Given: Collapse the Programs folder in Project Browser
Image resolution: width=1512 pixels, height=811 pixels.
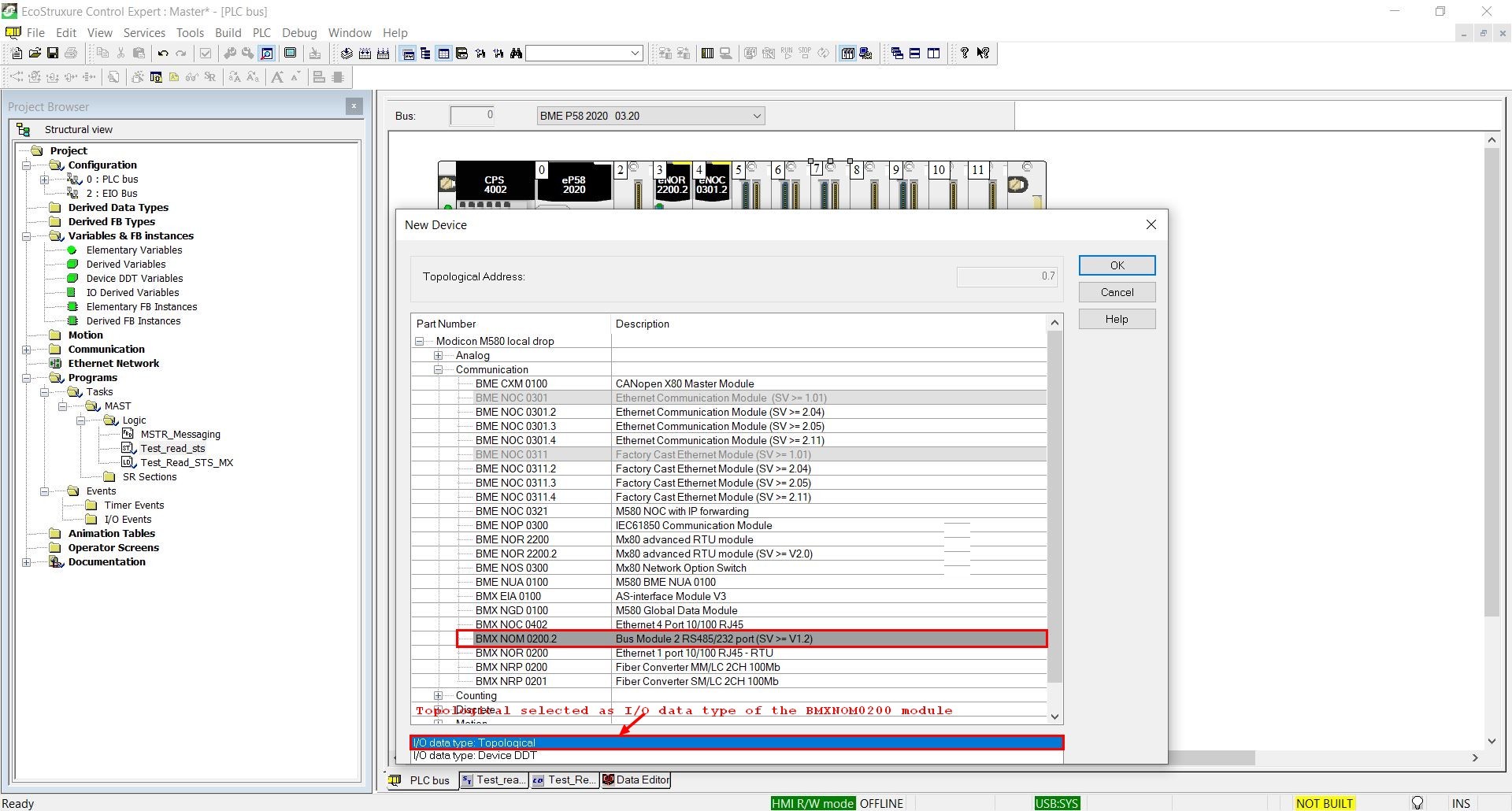Looking at the screenshot, I should point(26,378).
